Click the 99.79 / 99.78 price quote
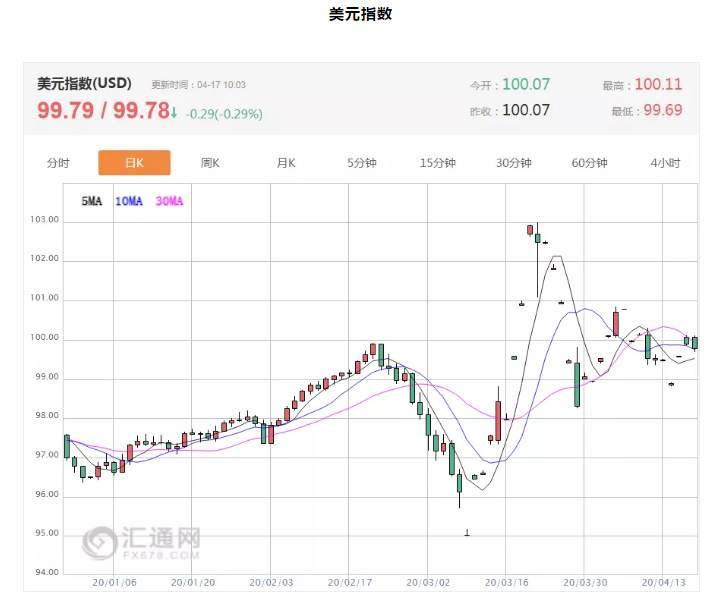Image resolution: width=710 pixels, height=601 pixels. pyautogui.click(x=103, y=110)
